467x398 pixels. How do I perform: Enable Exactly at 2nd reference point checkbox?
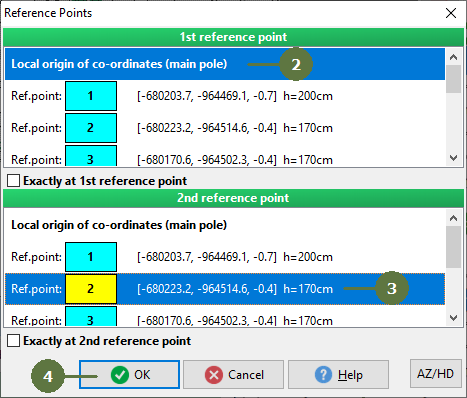pos(13,341)
